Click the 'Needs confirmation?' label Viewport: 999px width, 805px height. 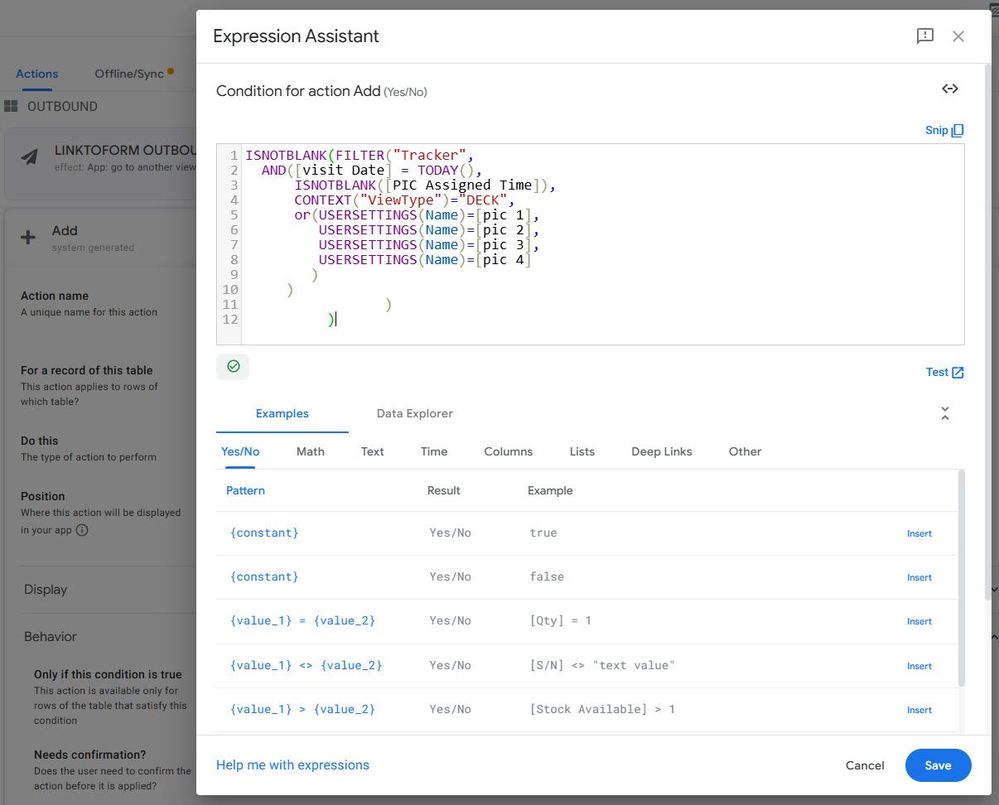click(x=90, y=755)
